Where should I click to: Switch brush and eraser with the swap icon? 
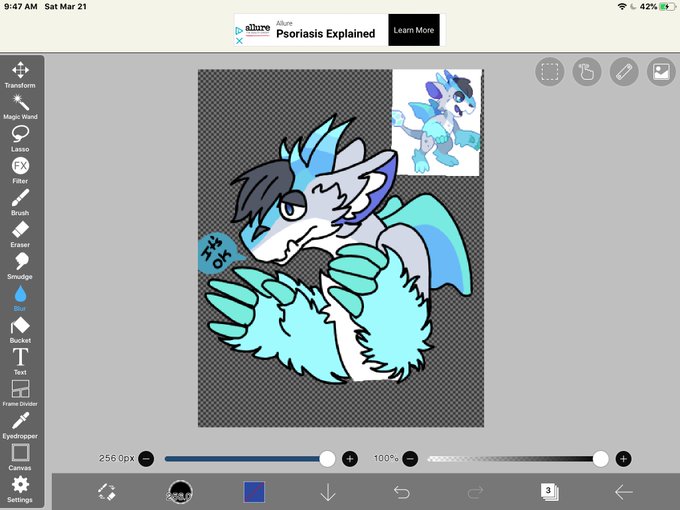coord(107,492)
